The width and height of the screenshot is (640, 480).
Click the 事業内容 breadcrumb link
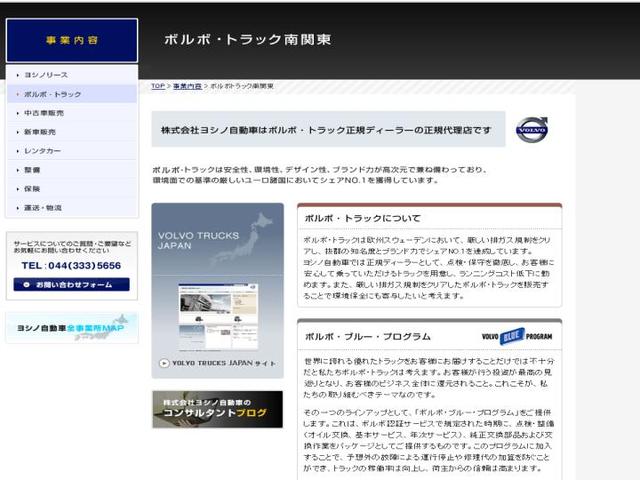click(x=187, y=87)
